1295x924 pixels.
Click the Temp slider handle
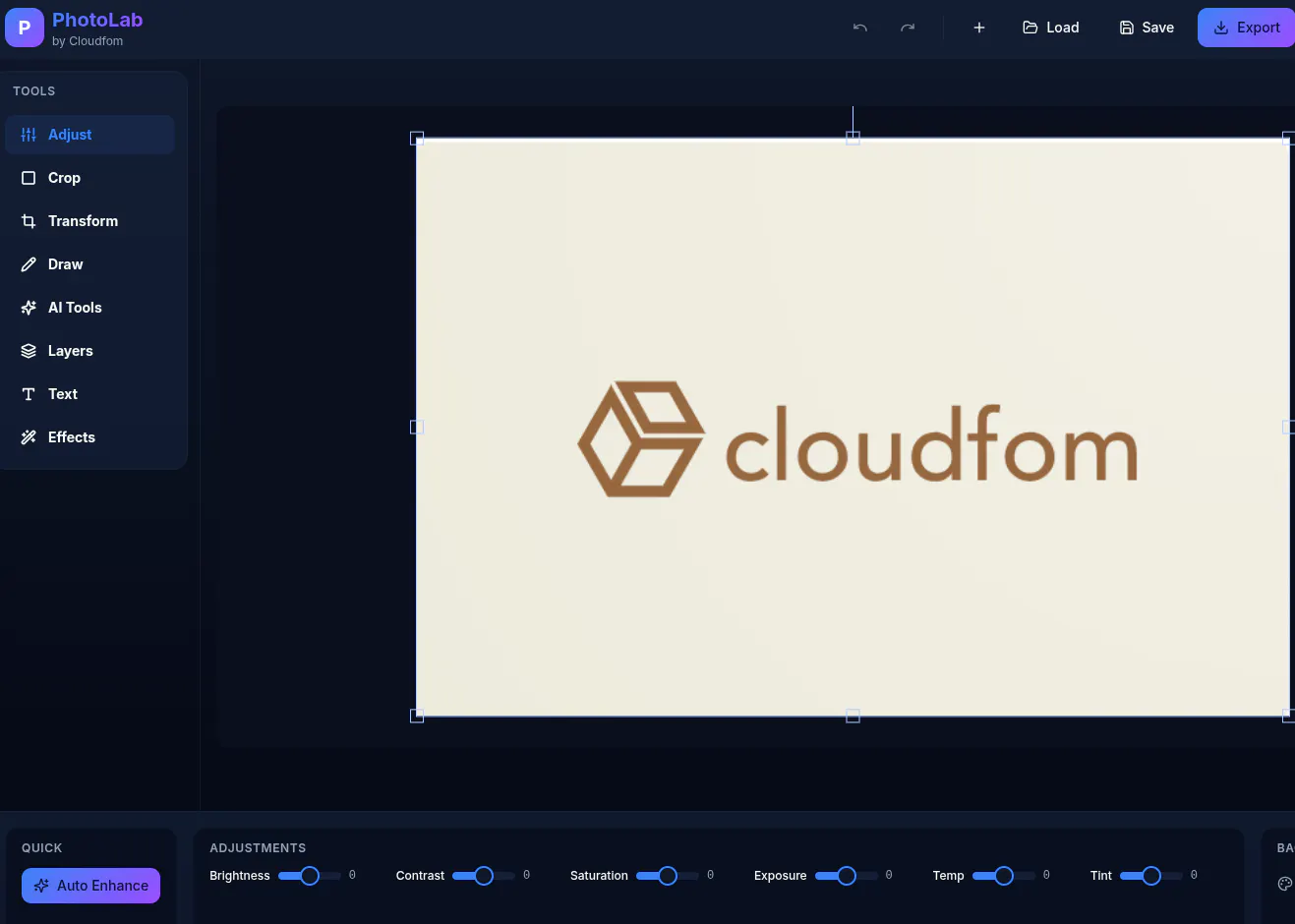pyautogui.click(x=1004, y=876)
